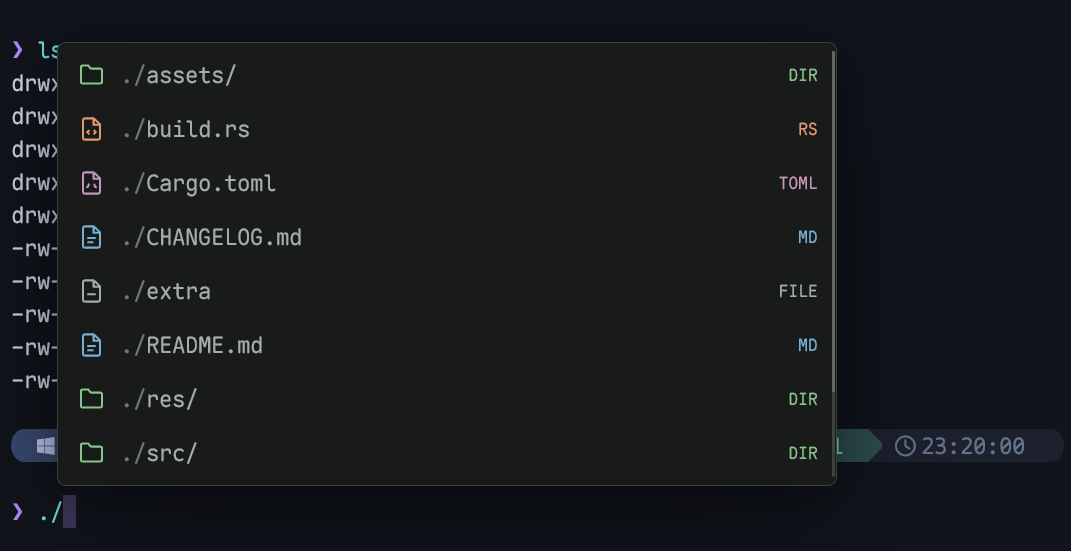Click the document icon beside CHANGELOG.md
1071x551 pixels.
click(91, 237)
